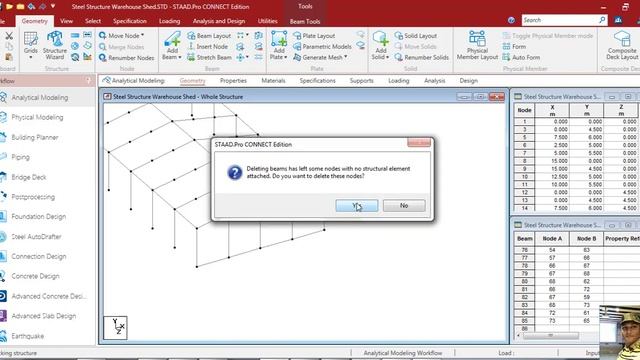Click the Property Ref column header
Screen dimensions: 640x360
coord(622,238)
